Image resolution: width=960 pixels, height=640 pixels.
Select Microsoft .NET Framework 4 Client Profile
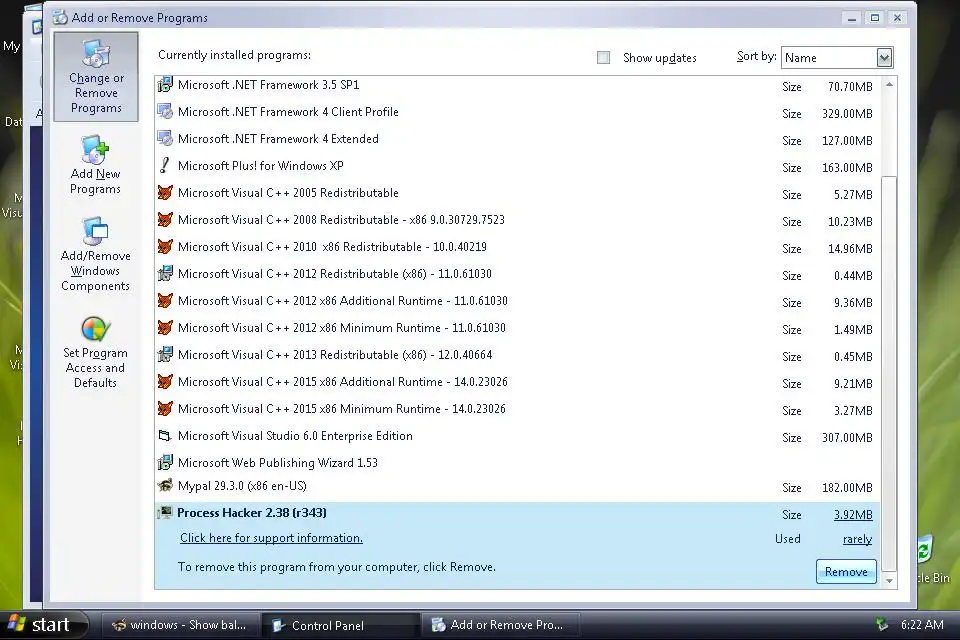(x=518, y=112)
